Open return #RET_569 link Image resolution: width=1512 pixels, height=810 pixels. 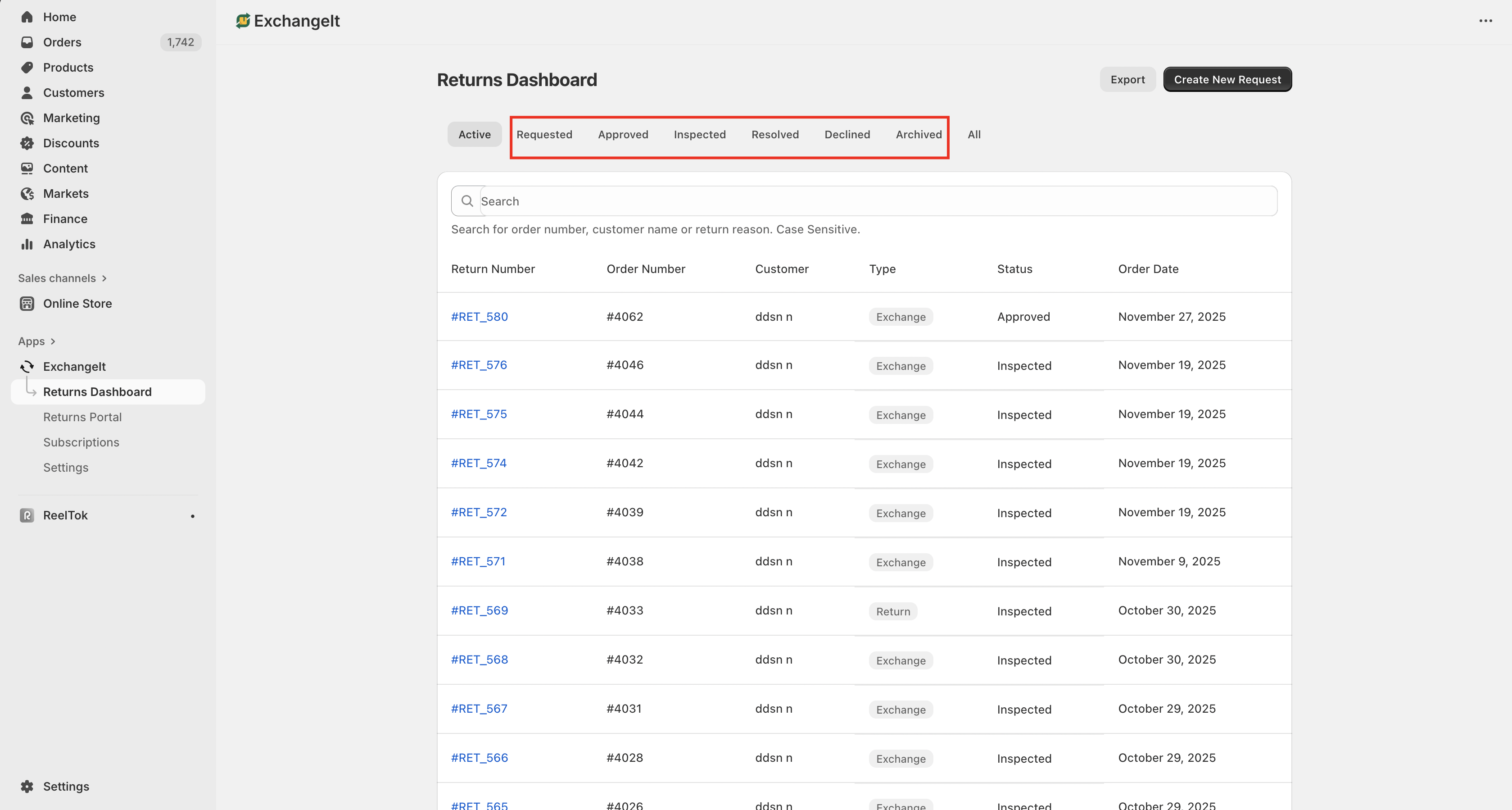(x=479, y=610)
